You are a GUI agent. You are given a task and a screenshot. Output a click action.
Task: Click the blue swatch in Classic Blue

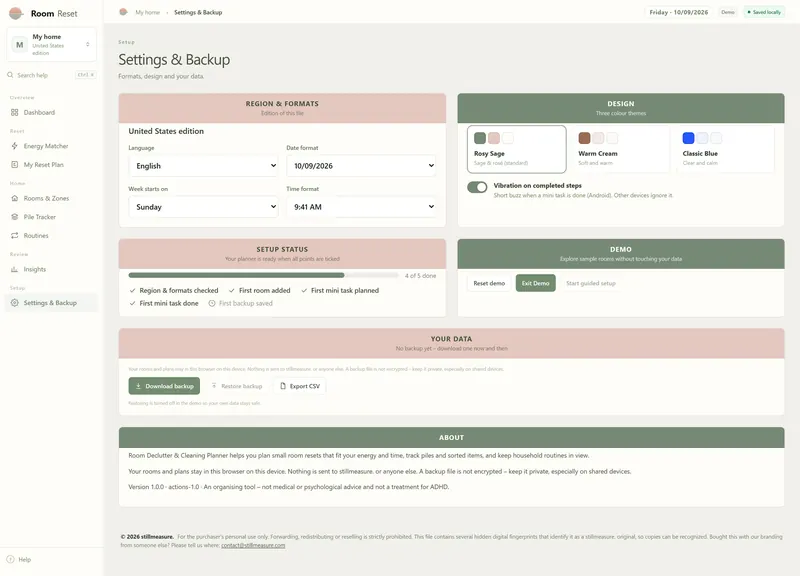click(x=688, y=138)
